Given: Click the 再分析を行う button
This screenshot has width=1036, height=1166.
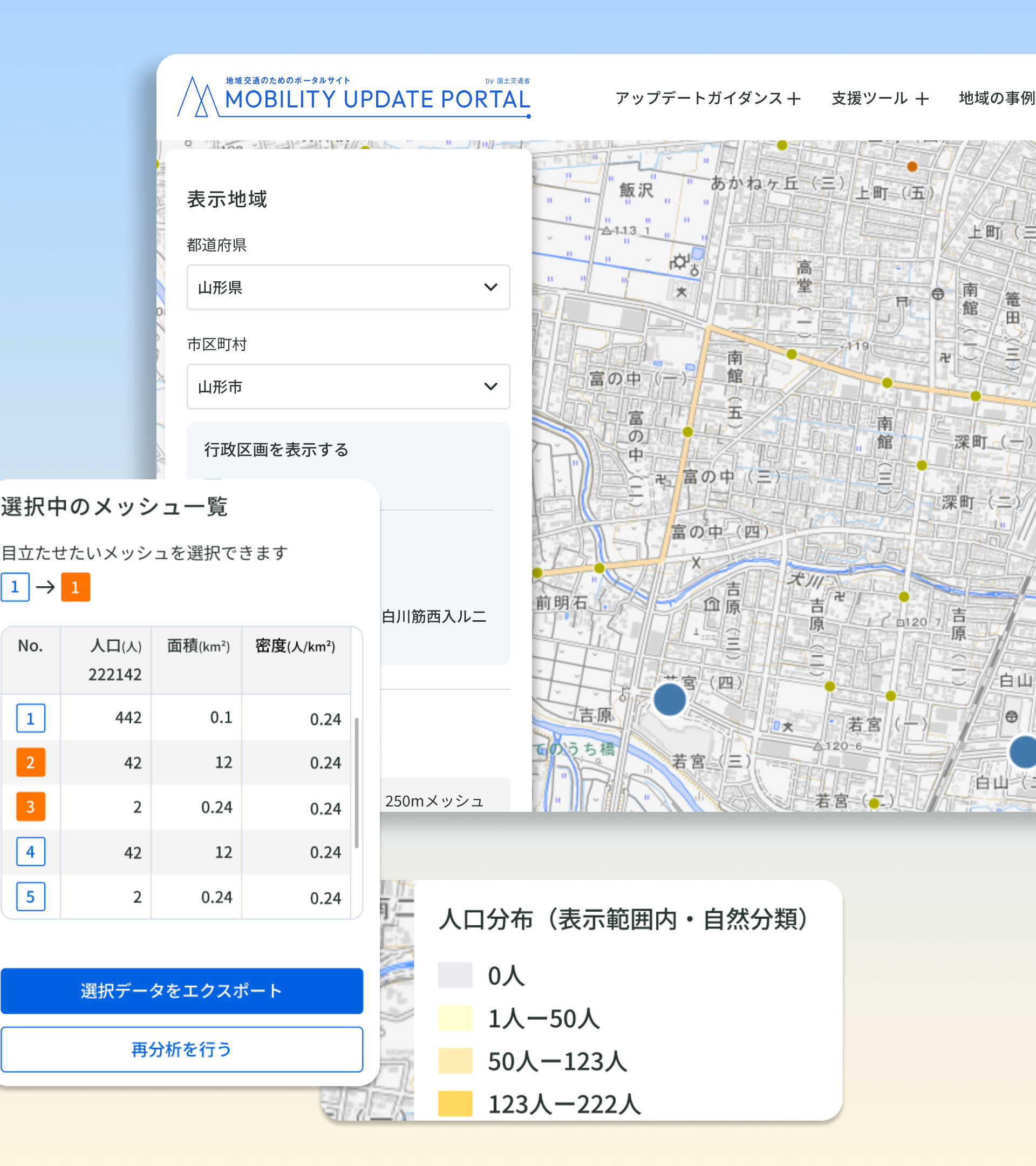Looking at the screenshot, I should (181, 1049).
